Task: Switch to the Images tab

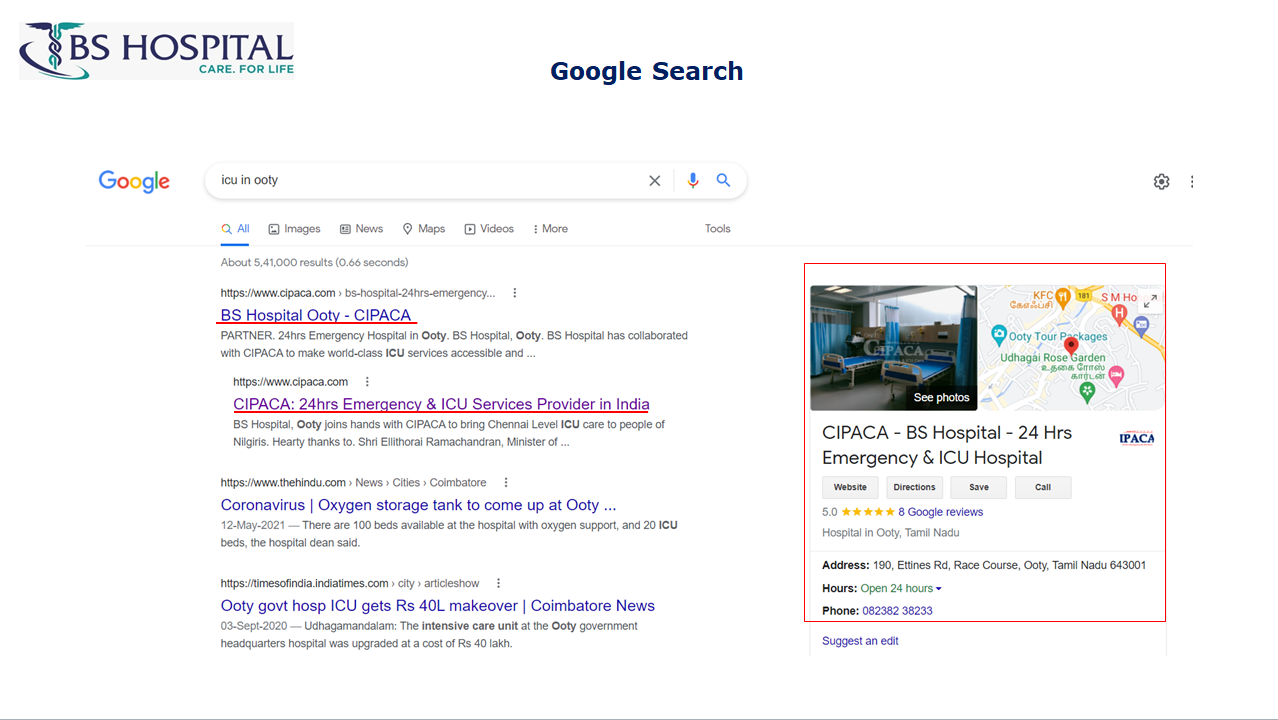Action: pyautogui.click(x=294, y=229)
